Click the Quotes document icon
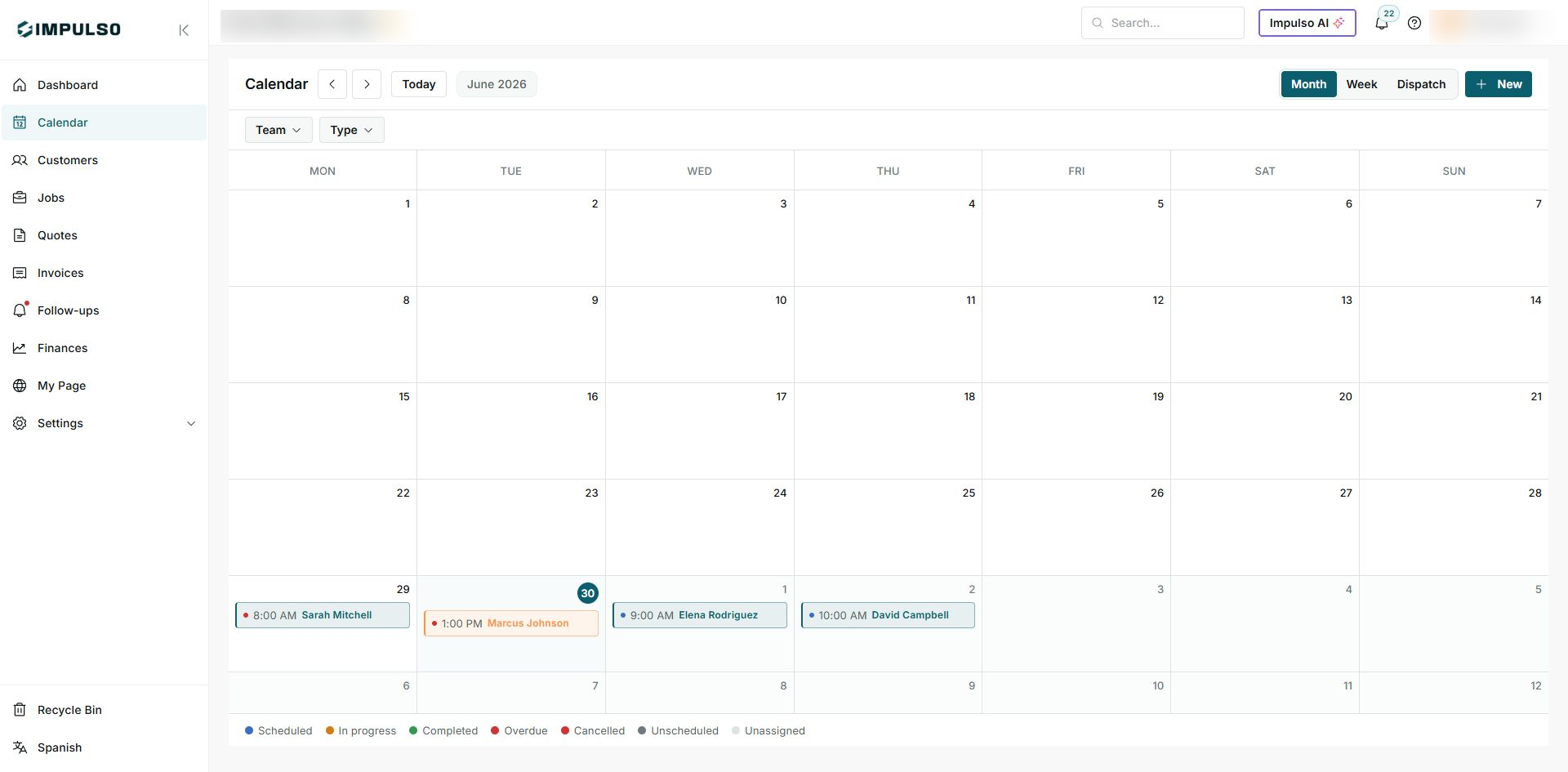This screenshot has width=1568, height=772. coord(20,235)
